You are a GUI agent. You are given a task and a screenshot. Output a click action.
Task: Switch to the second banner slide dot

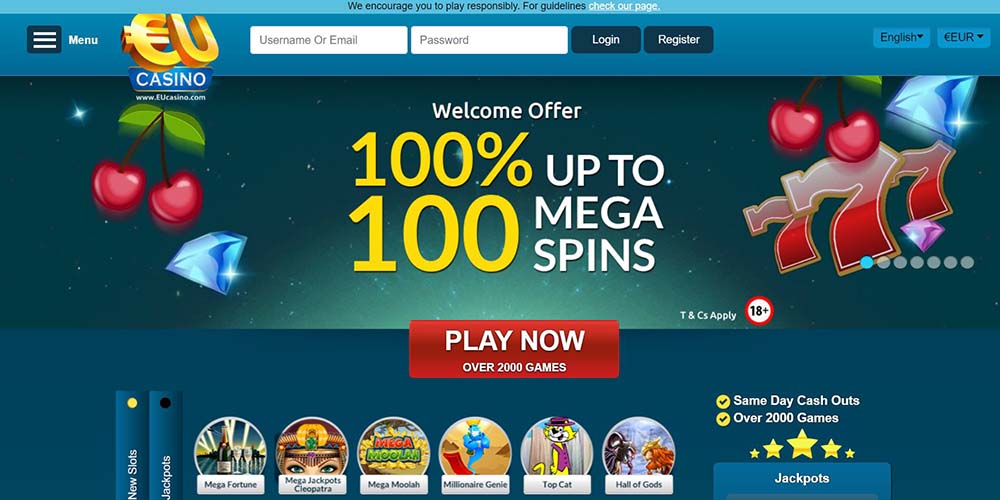pos(883,262)
